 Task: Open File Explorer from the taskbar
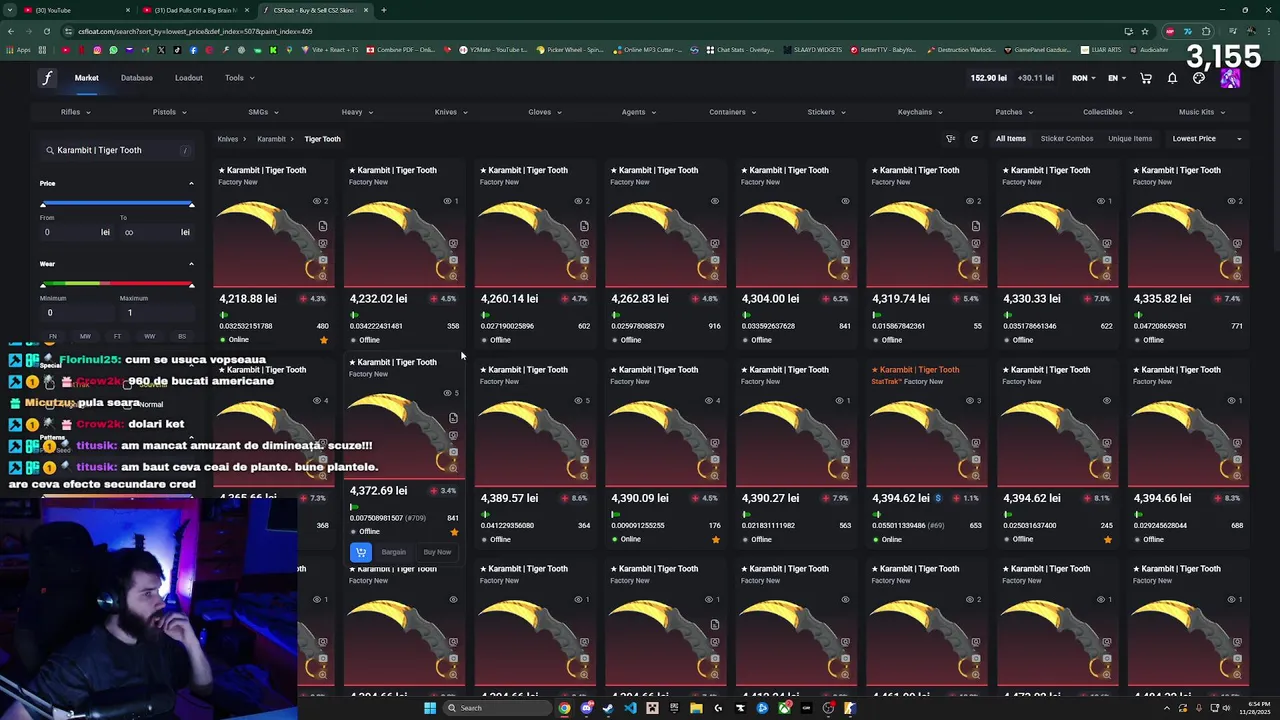[696, 708]
